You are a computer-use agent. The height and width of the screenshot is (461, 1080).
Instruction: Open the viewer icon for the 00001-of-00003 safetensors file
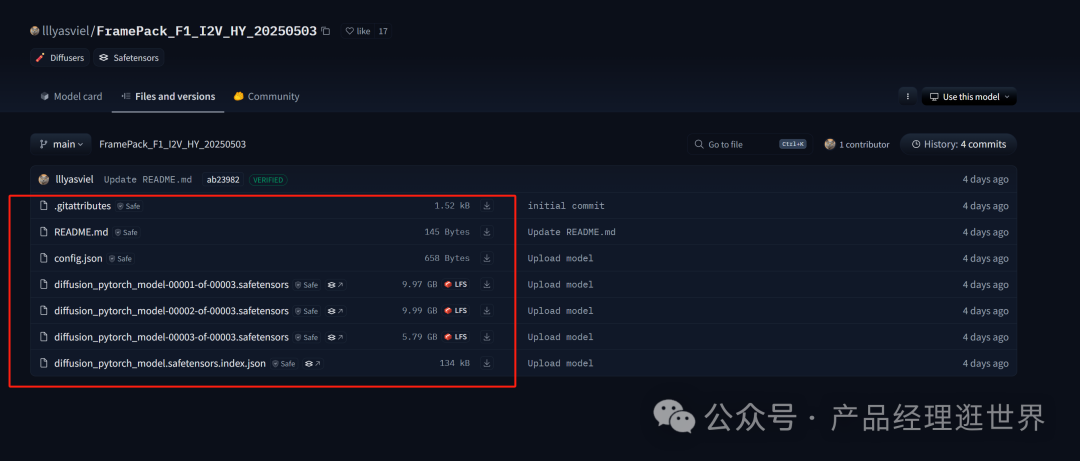point(335,285)
